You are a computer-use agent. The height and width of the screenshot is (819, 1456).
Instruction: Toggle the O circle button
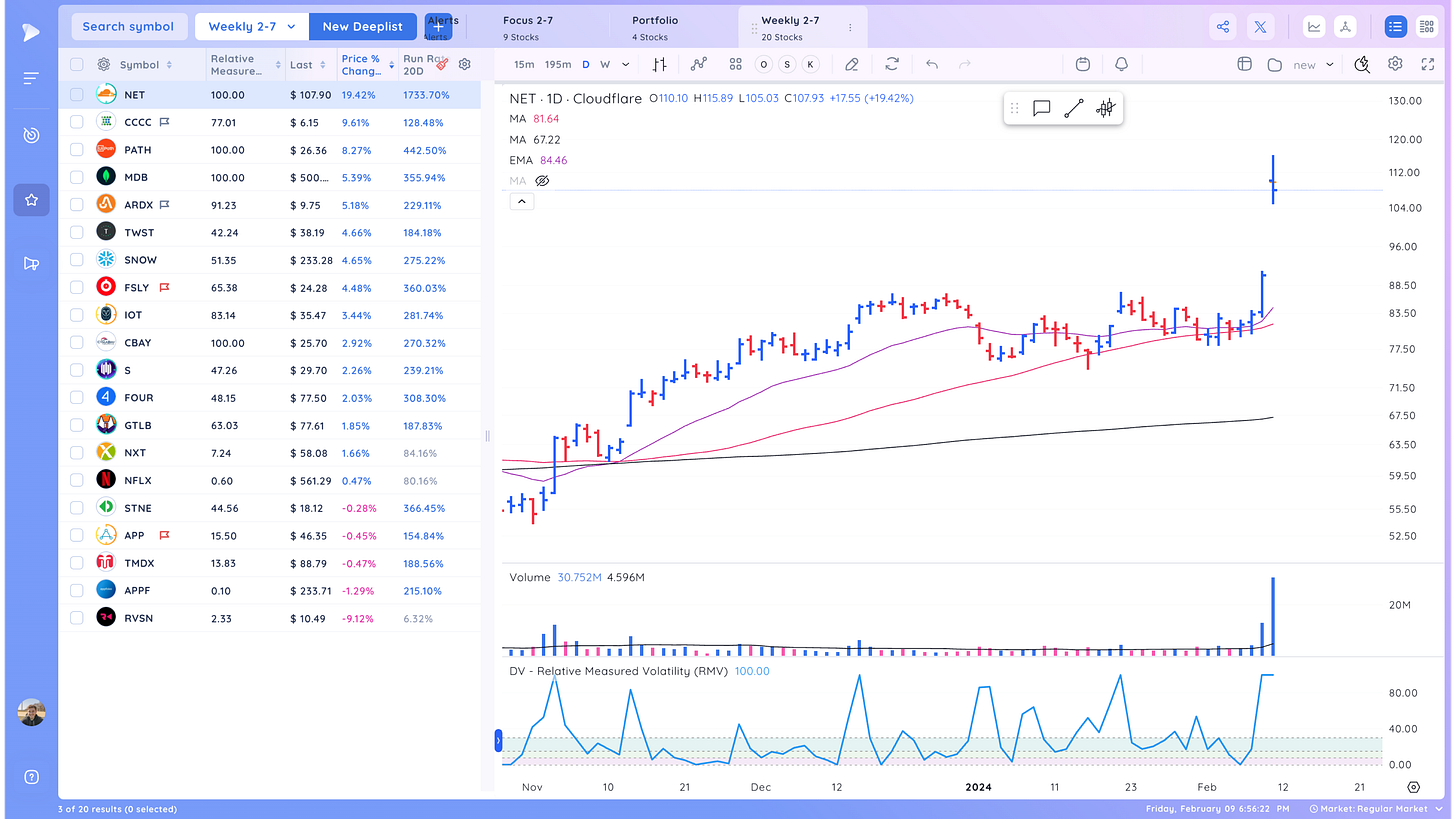tap(764, 64)
